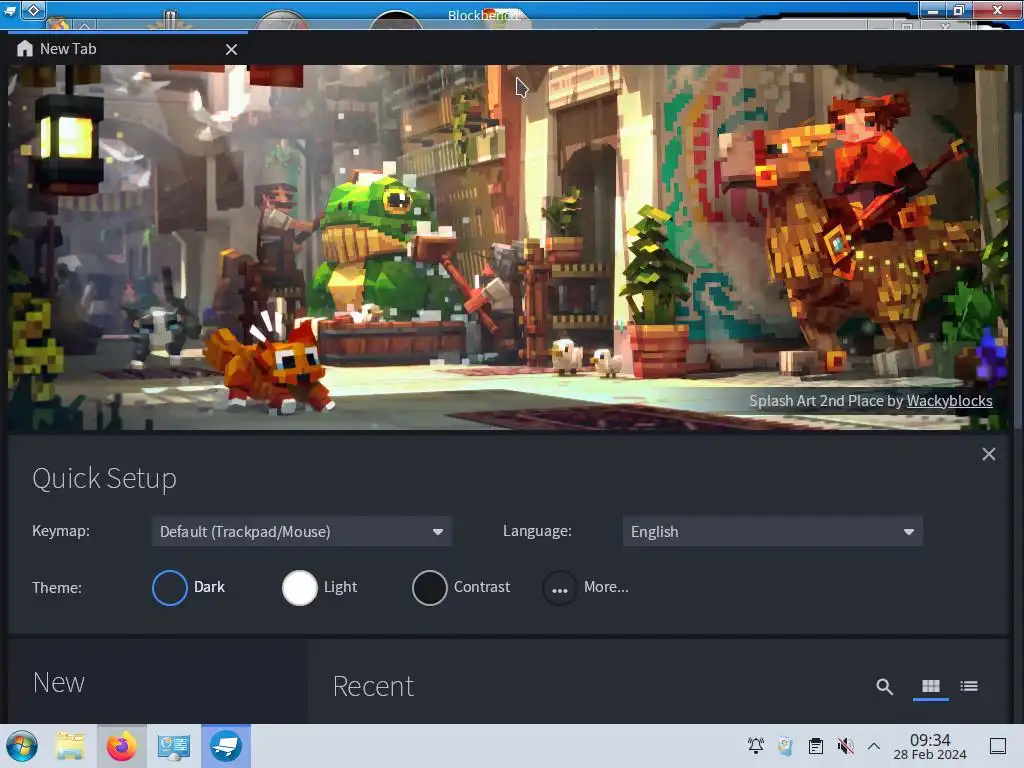This screenshot has height=768, width=1024.
Task: Open More themes options
Action: point(586,588)
